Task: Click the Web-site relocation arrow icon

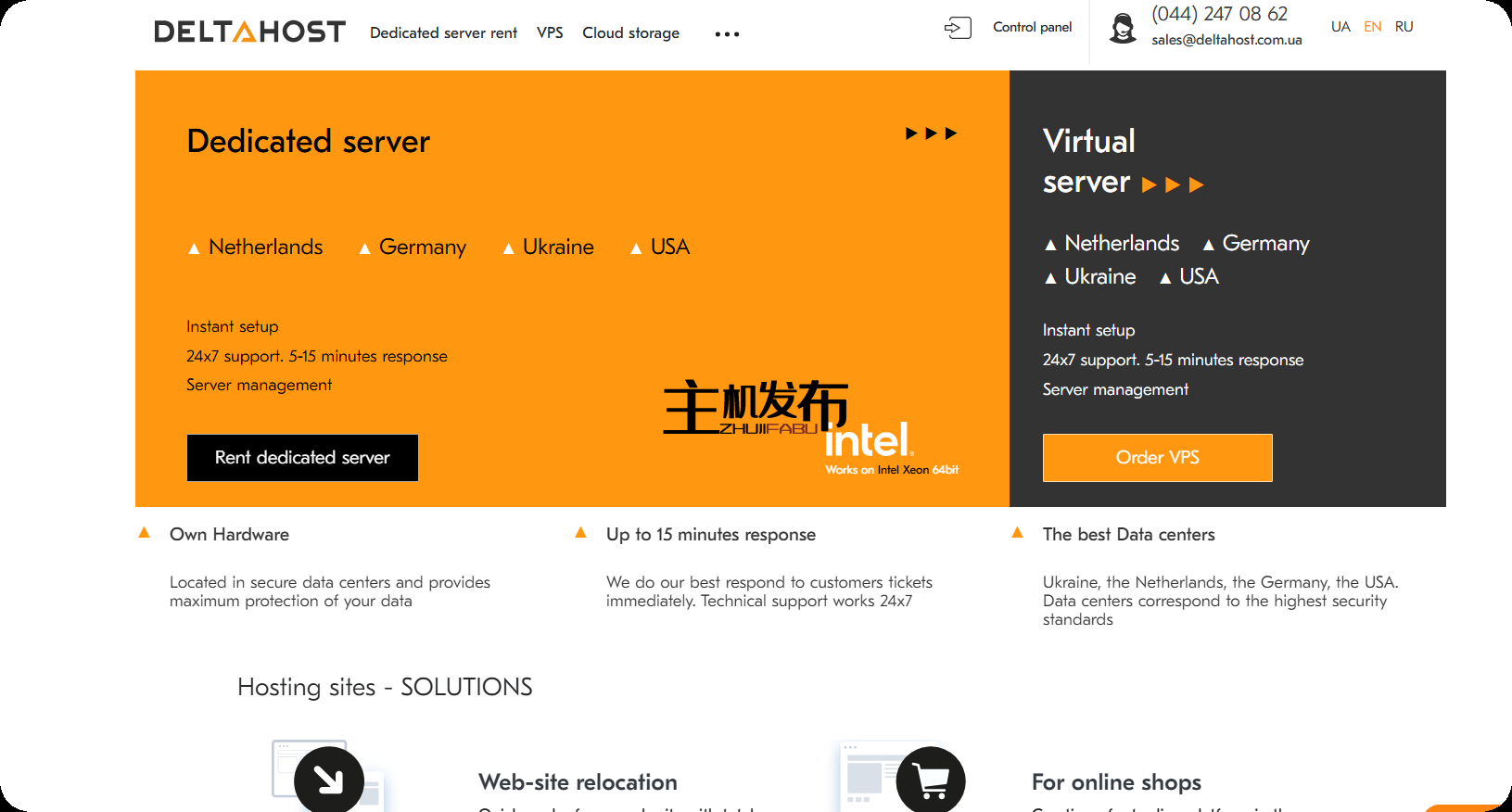Action: 328,780
